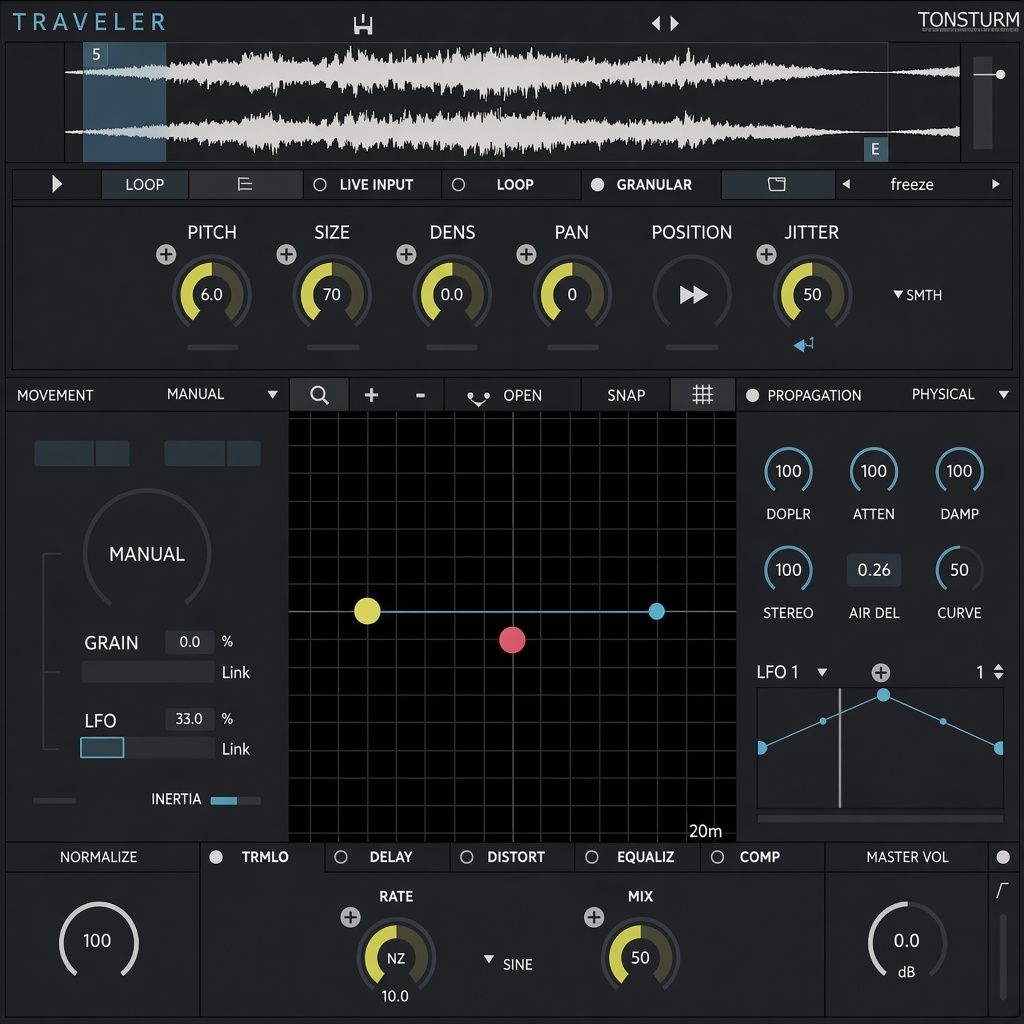Add modulation to PAN knob
This screenshot has width=1024, height=1024.
click(526, 254)
